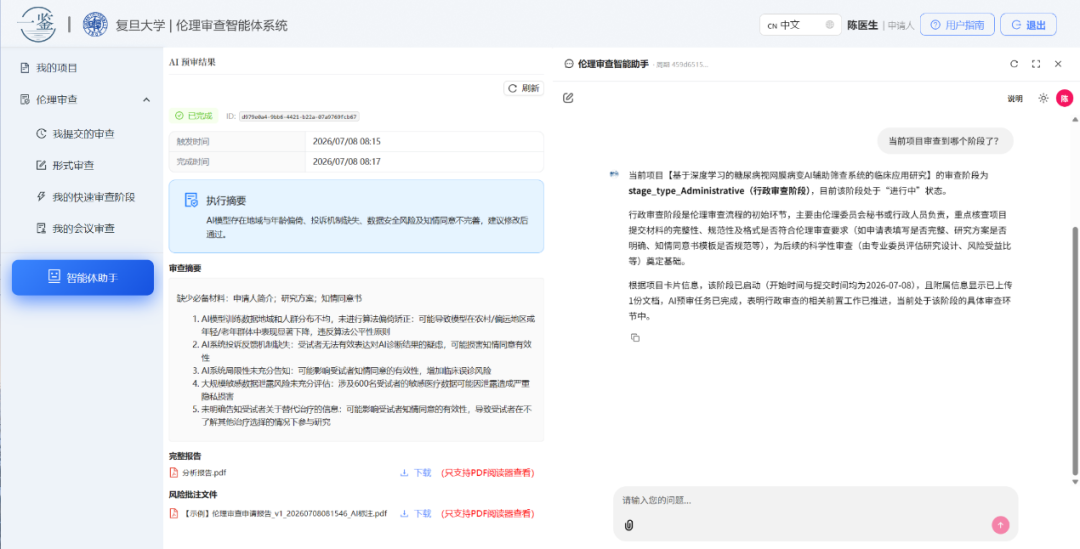Open the 分析报告.pdf file
Image resolution: width=1080 pixels, height=549 pixels.
204,473
